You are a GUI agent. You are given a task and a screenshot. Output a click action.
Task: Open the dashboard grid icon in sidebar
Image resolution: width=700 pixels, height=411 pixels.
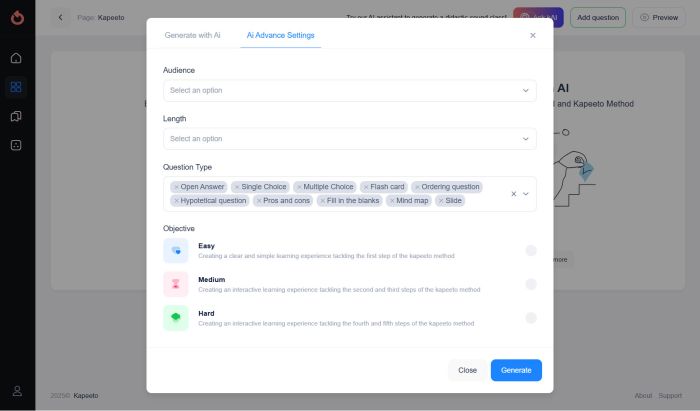tap(16, 87)
